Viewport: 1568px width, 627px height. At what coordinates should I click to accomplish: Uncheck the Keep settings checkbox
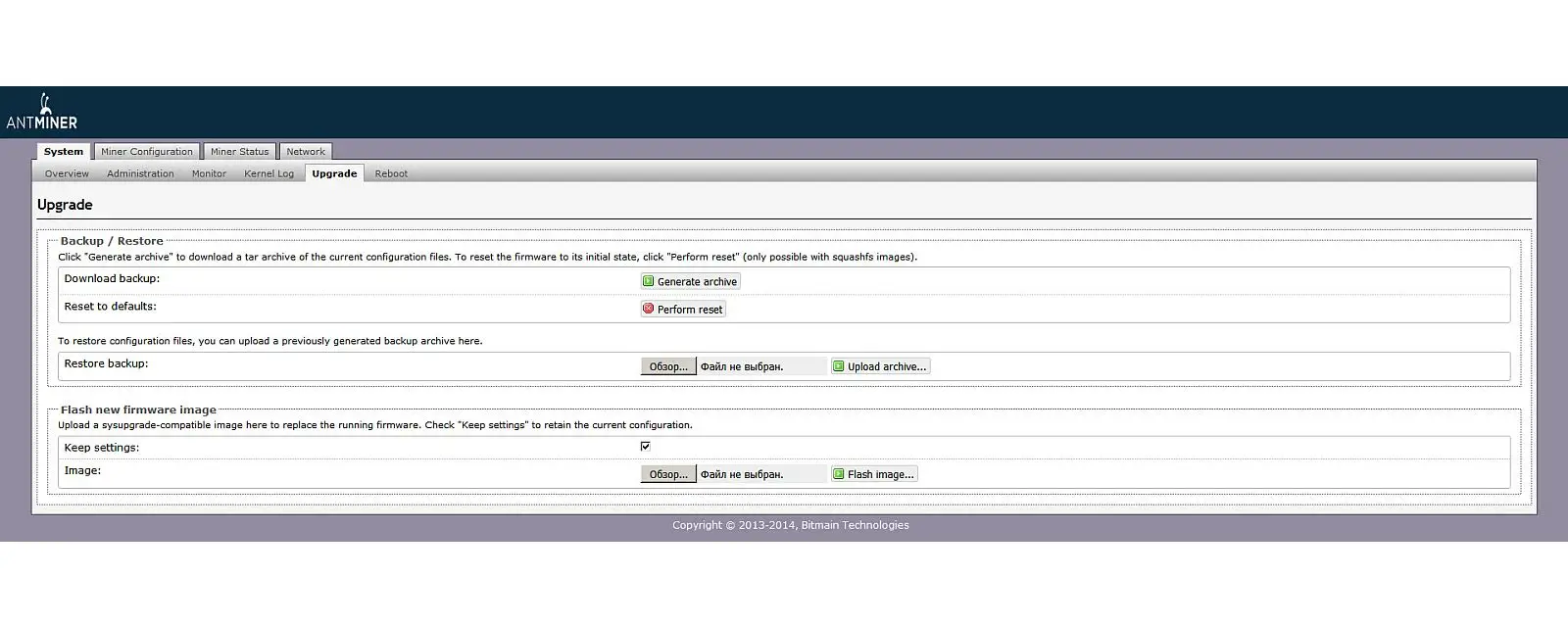tap(645, 447)
